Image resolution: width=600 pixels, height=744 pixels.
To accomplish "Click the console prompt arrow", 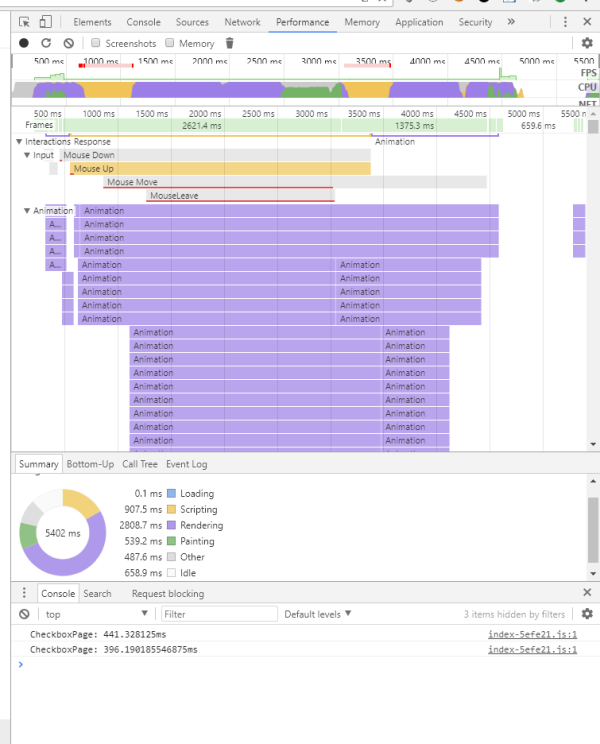I will 20,664.
